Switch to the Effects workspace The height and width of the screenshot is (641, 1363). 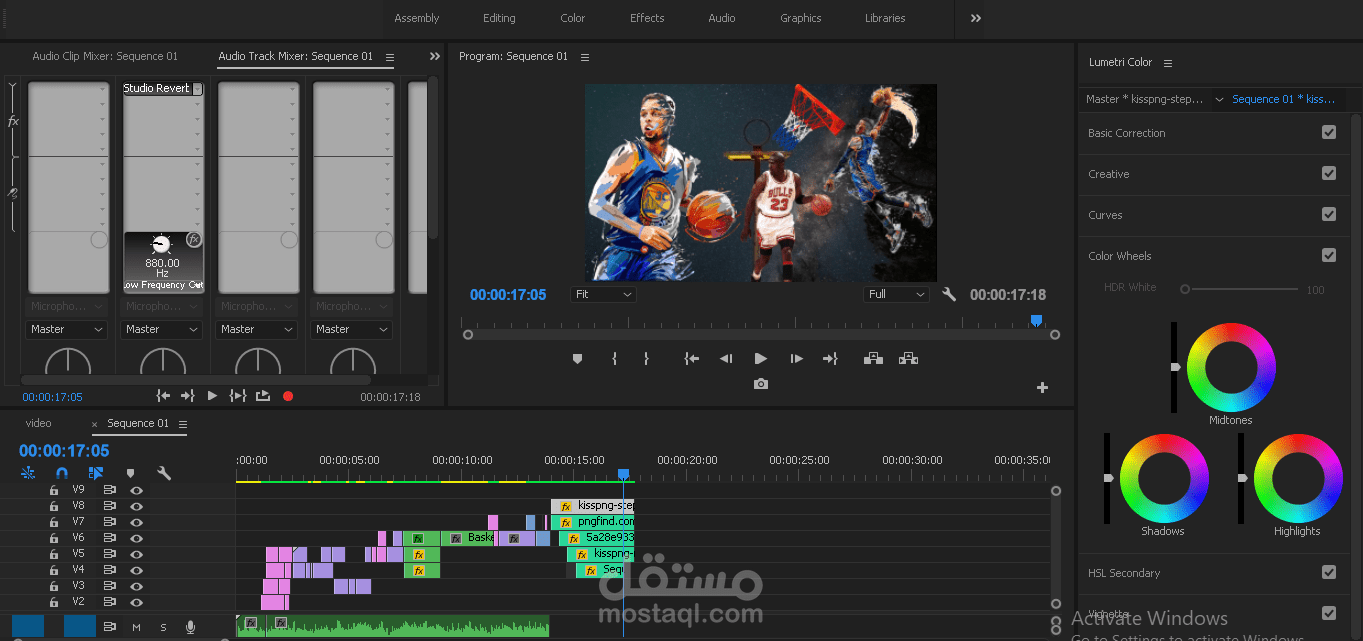[646, 18]
